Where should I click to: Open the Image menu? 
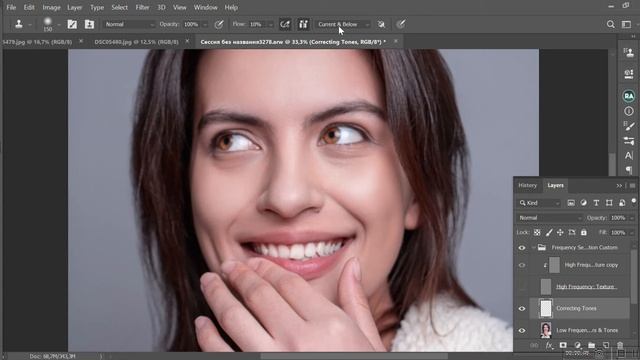pos(51,7)
